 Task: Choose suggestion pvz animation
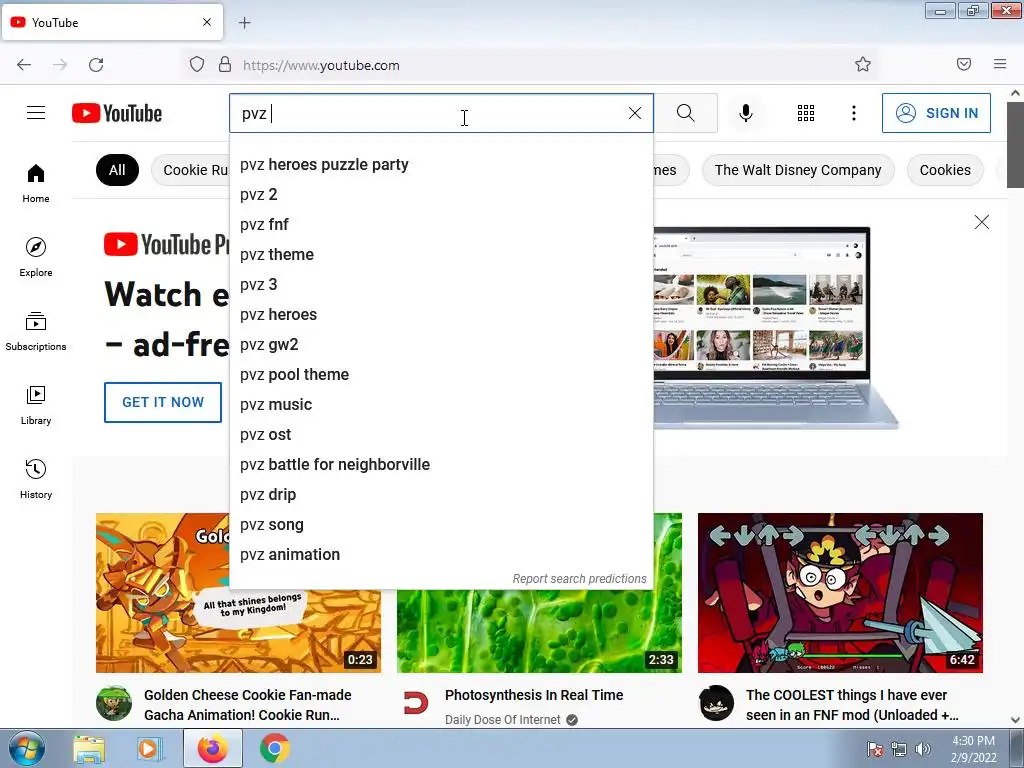(441, 555)
